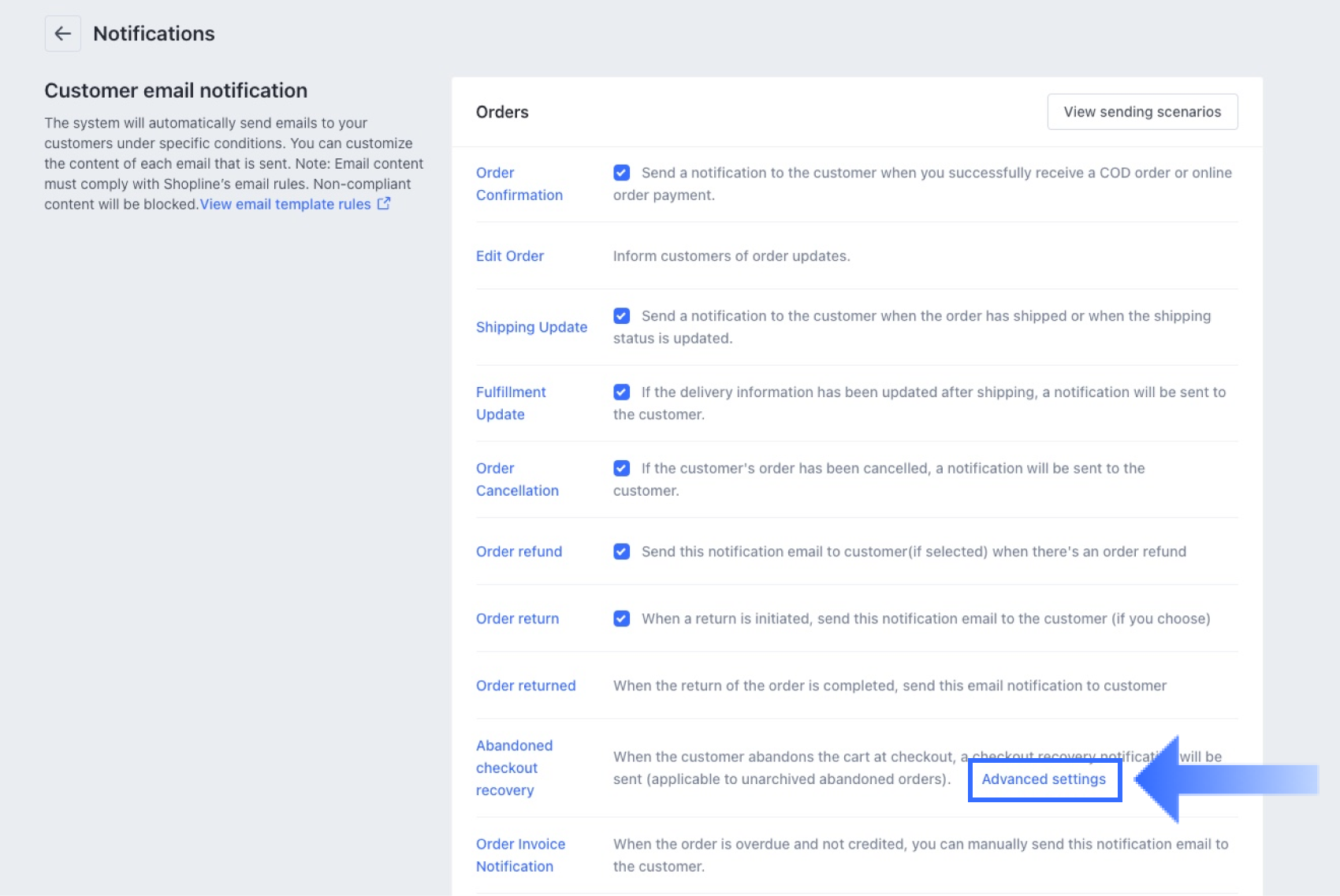Toggle the Order return notification checkbox
This screenshot has height=896, width=1340.
pos(622,619)
